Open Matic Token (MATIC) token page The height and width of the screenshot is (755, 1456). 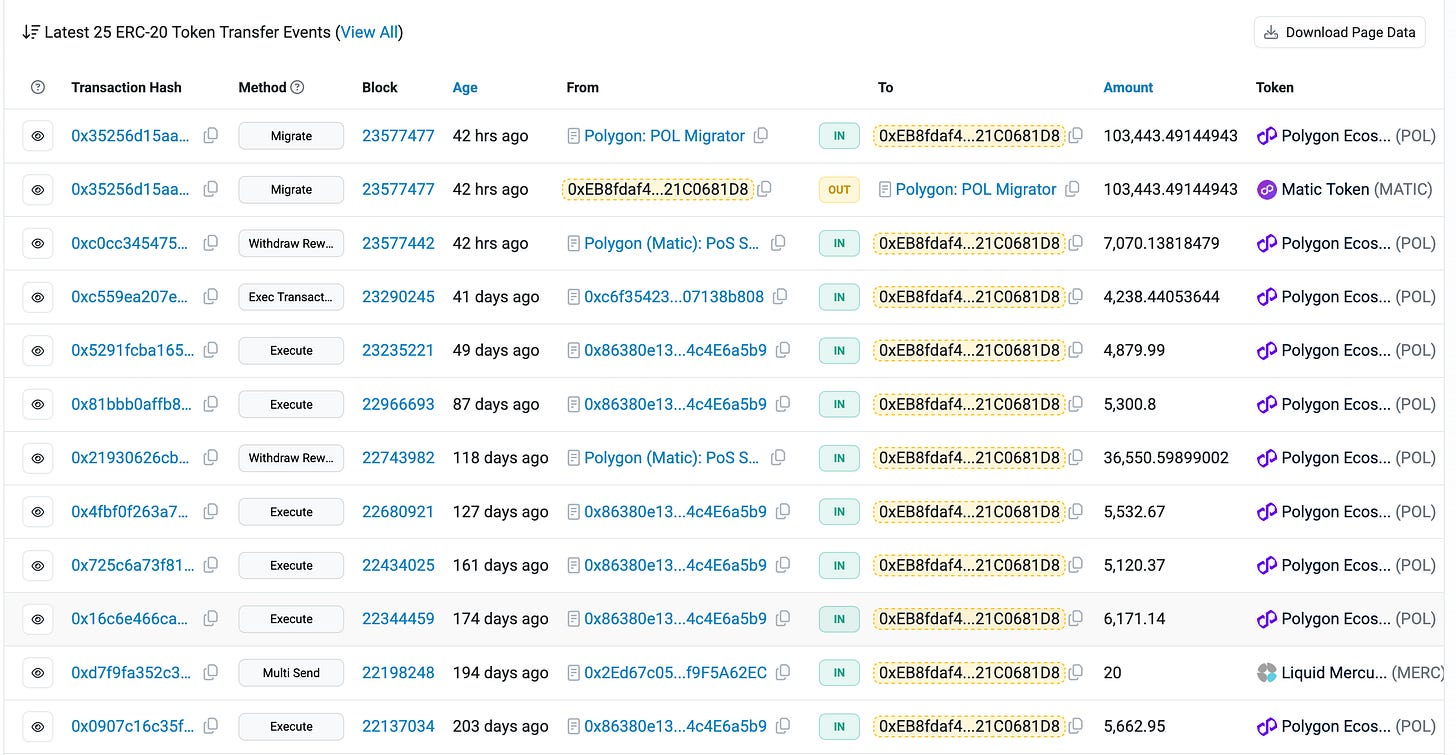[x=1358, y=189]
